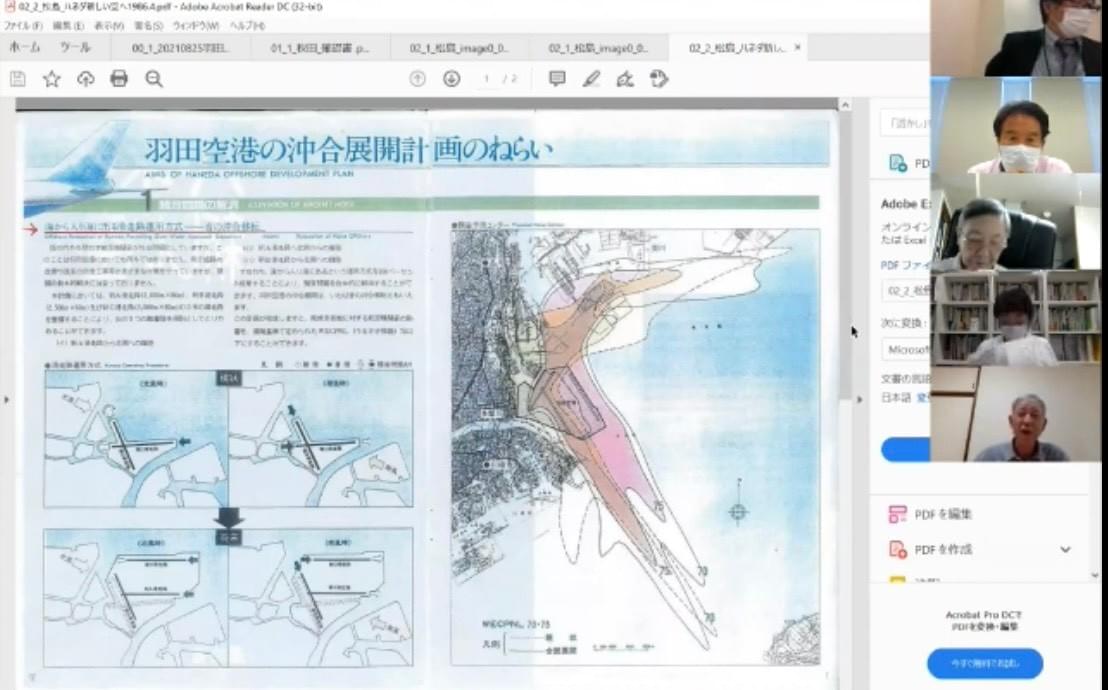The height and width of the screenshot is (690, 1108).
Task: Open the ウィンドウ menu
Action: (x=196, y=25)
